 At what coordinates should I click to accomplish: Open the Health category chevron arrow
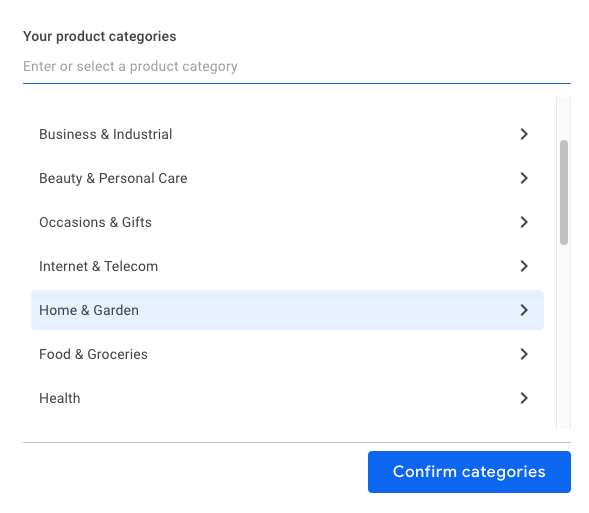click(524, 398)
